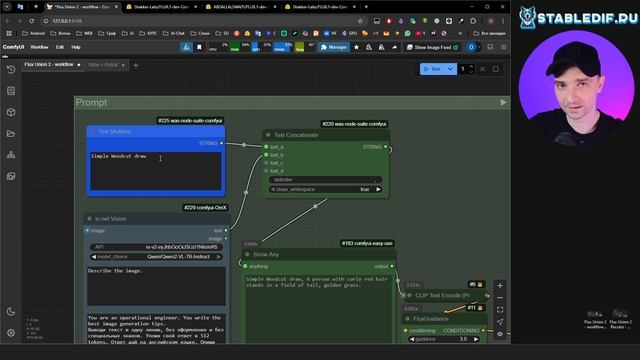Open the hamburger menu at top right
This screenshot has height=360, width=640.
(x=503, y=47)
